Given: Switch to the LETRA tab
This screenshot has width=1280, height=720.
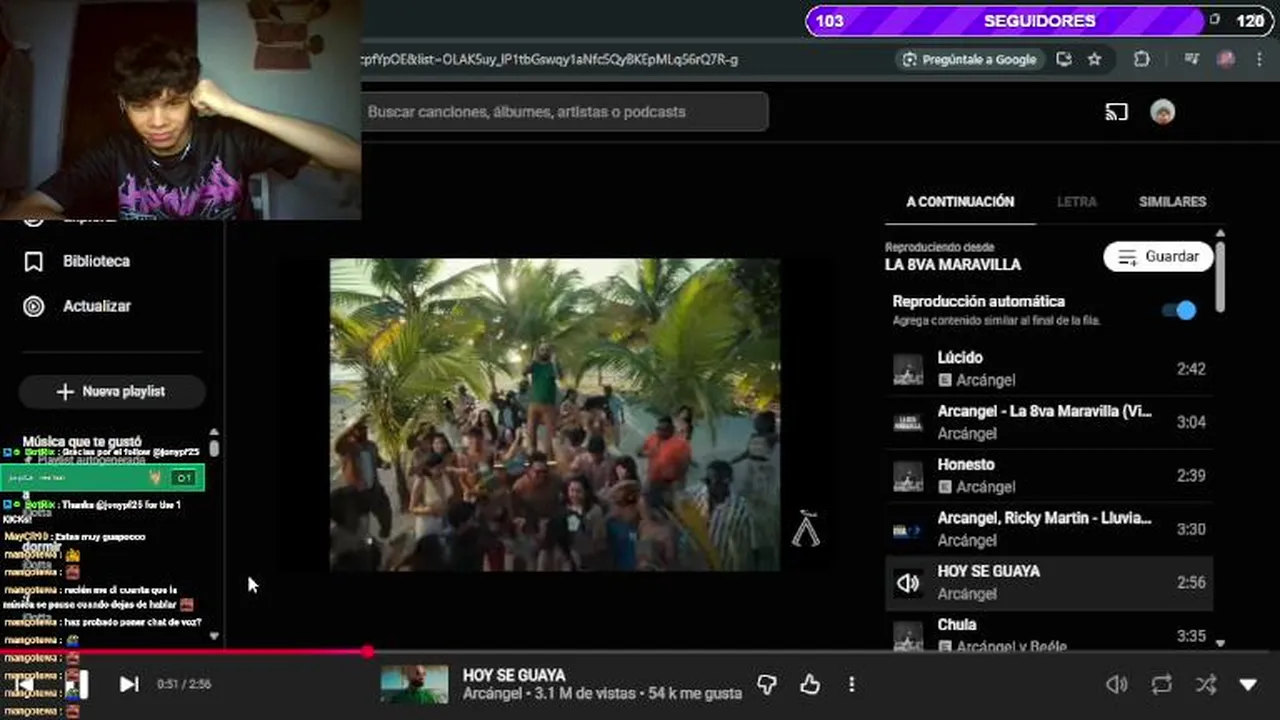Looking at the screenshot, I should pos(1076,201).
